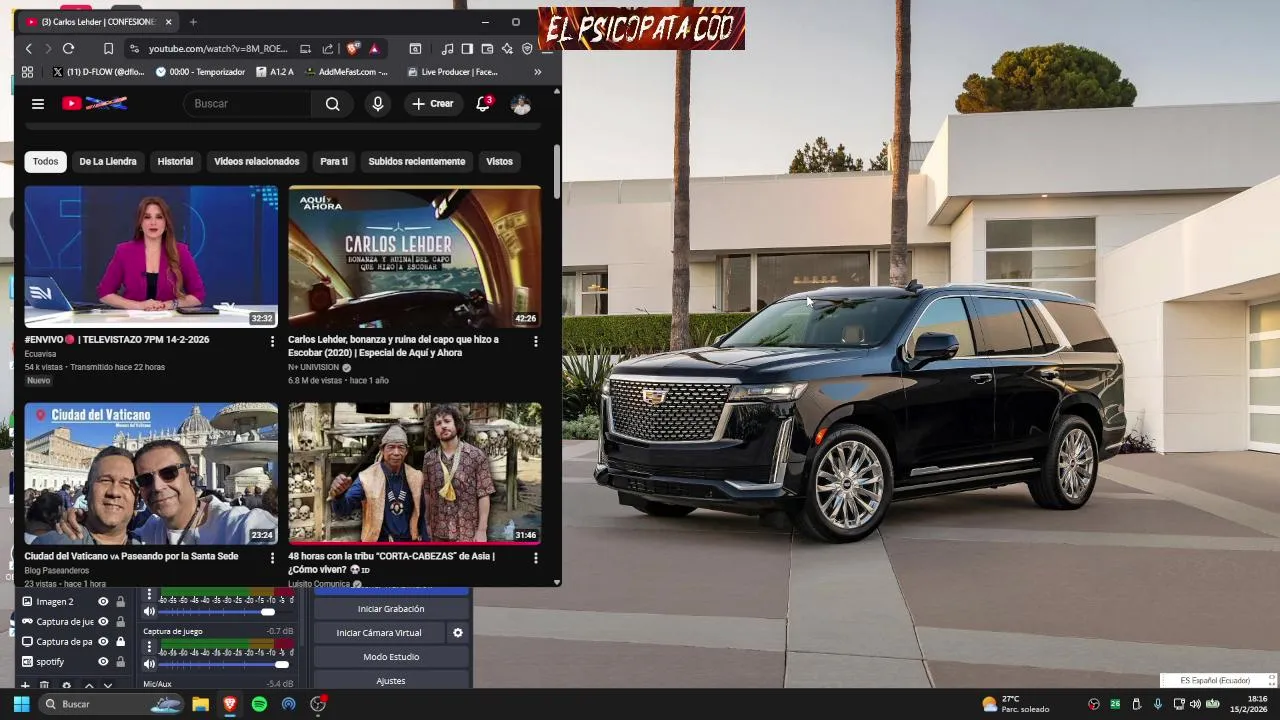Open D-FLOW X bookmark

click(x=98, y=72)
